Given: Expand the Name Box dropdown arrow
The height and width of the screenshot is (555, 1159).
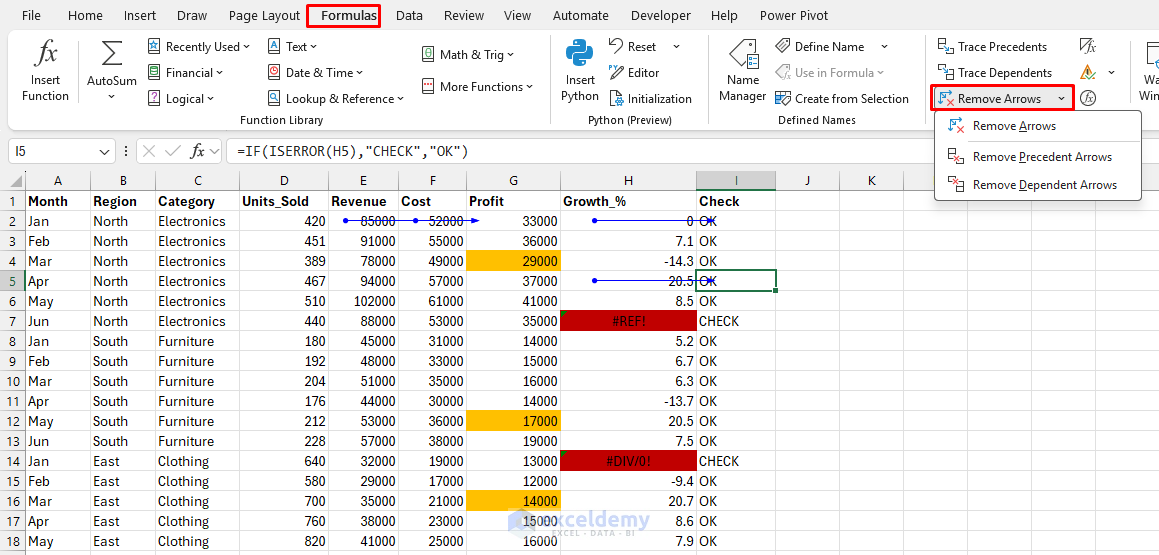Looking at the screenshot, I should tap(103, 151).
